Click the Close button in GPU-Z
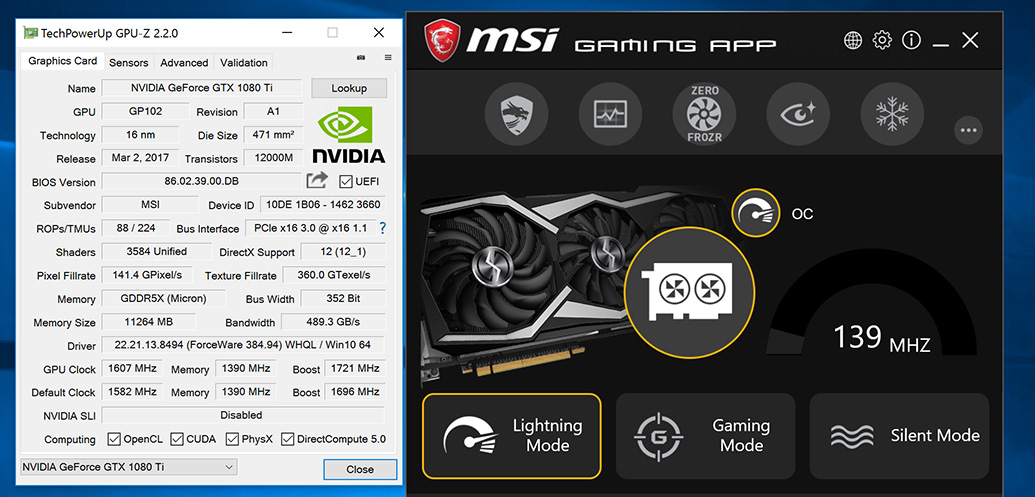 point(360,469)
